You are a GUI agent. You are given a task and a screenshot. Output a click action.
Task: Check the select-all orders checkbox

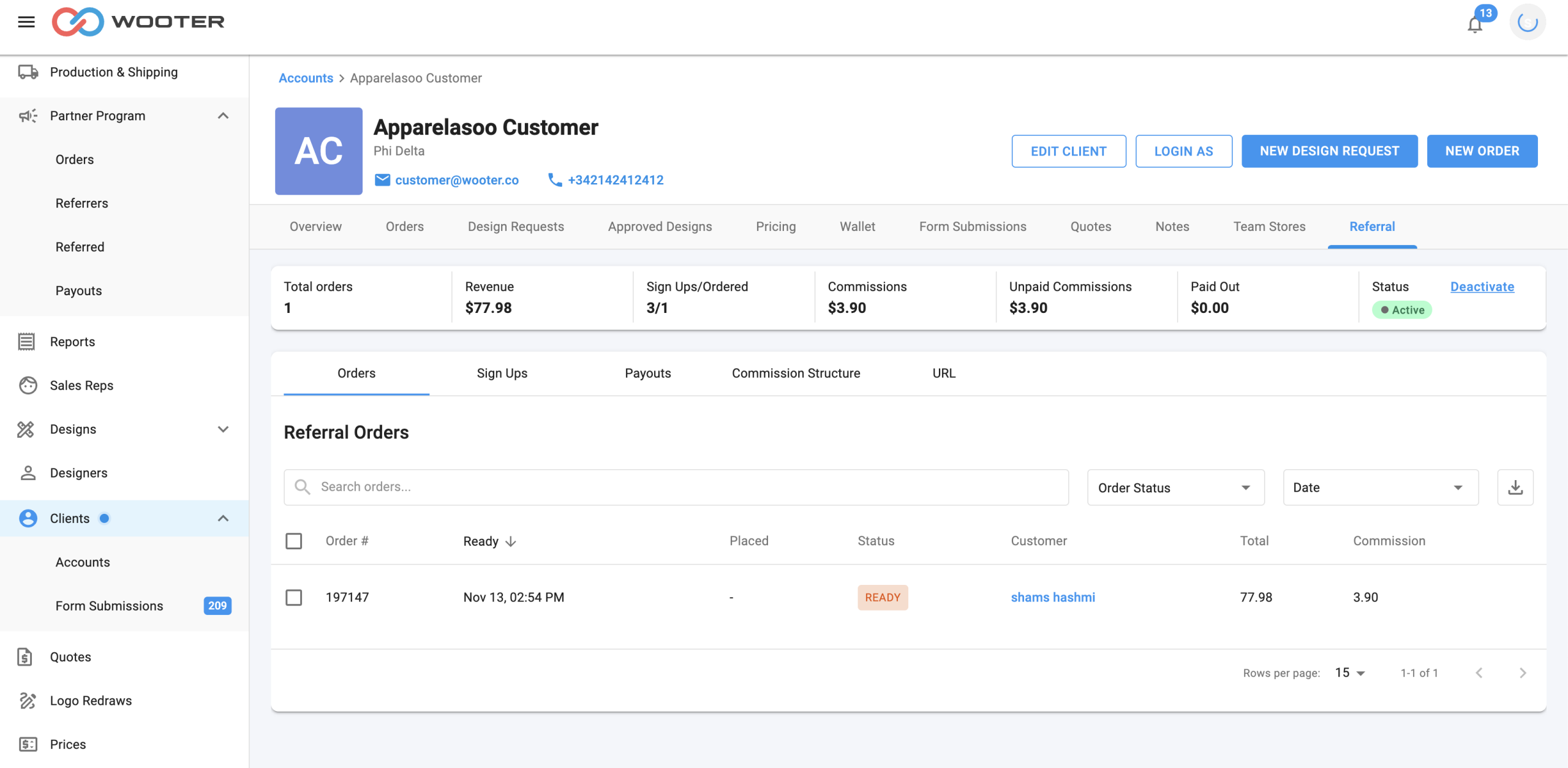[x=294, y=541]
